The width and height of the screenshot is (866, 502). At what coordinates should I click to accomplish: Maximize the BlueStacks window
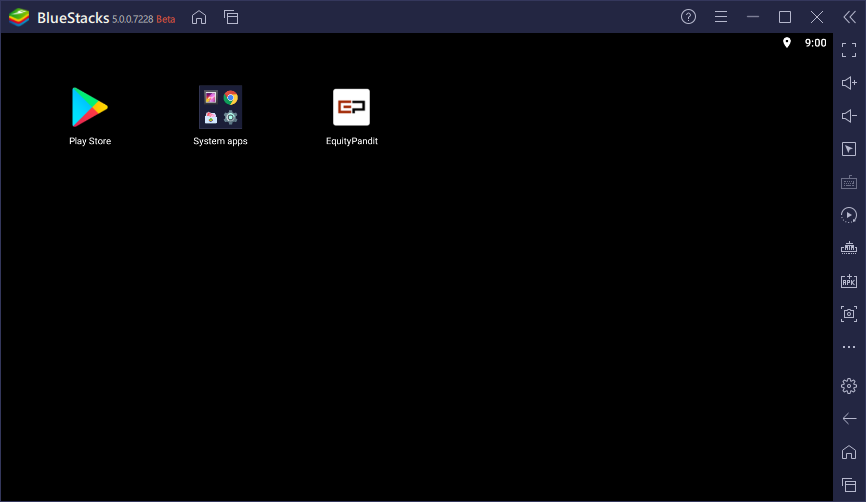tap(785, 17)
